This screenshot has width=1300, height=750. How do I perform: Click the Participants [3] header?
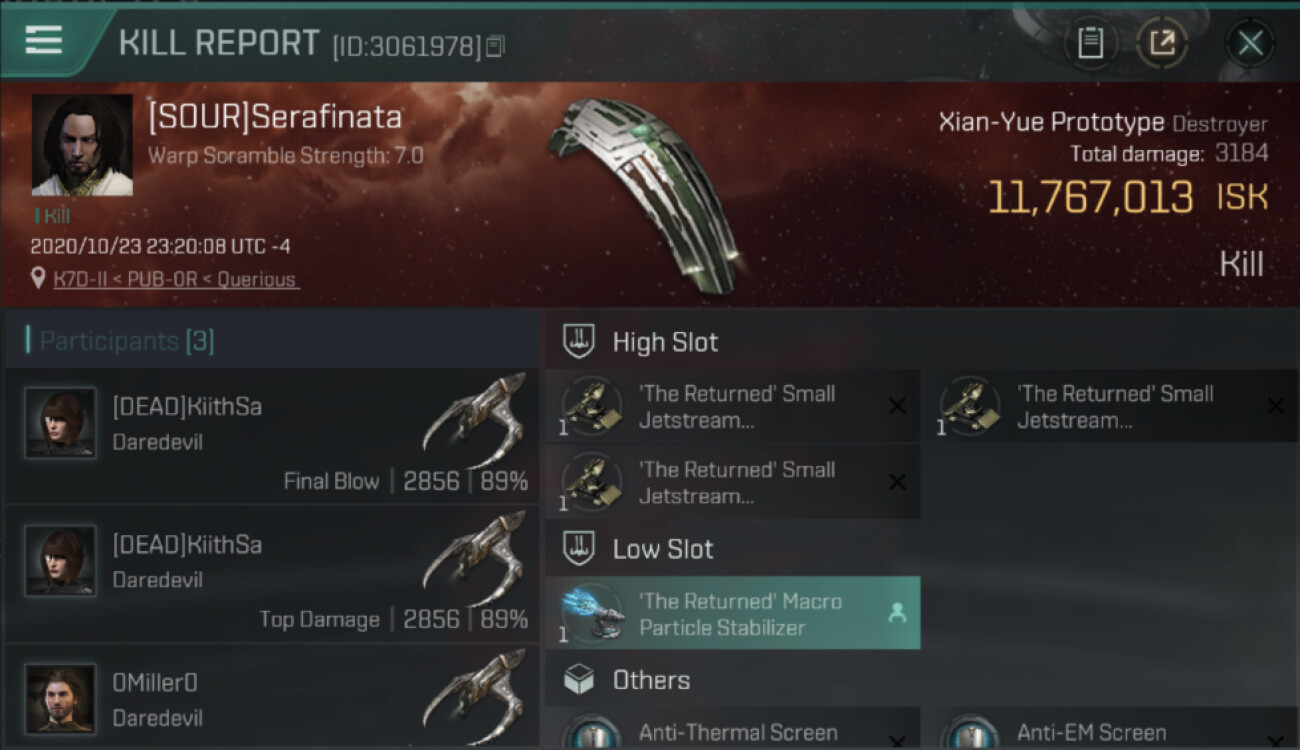[126, 341]
